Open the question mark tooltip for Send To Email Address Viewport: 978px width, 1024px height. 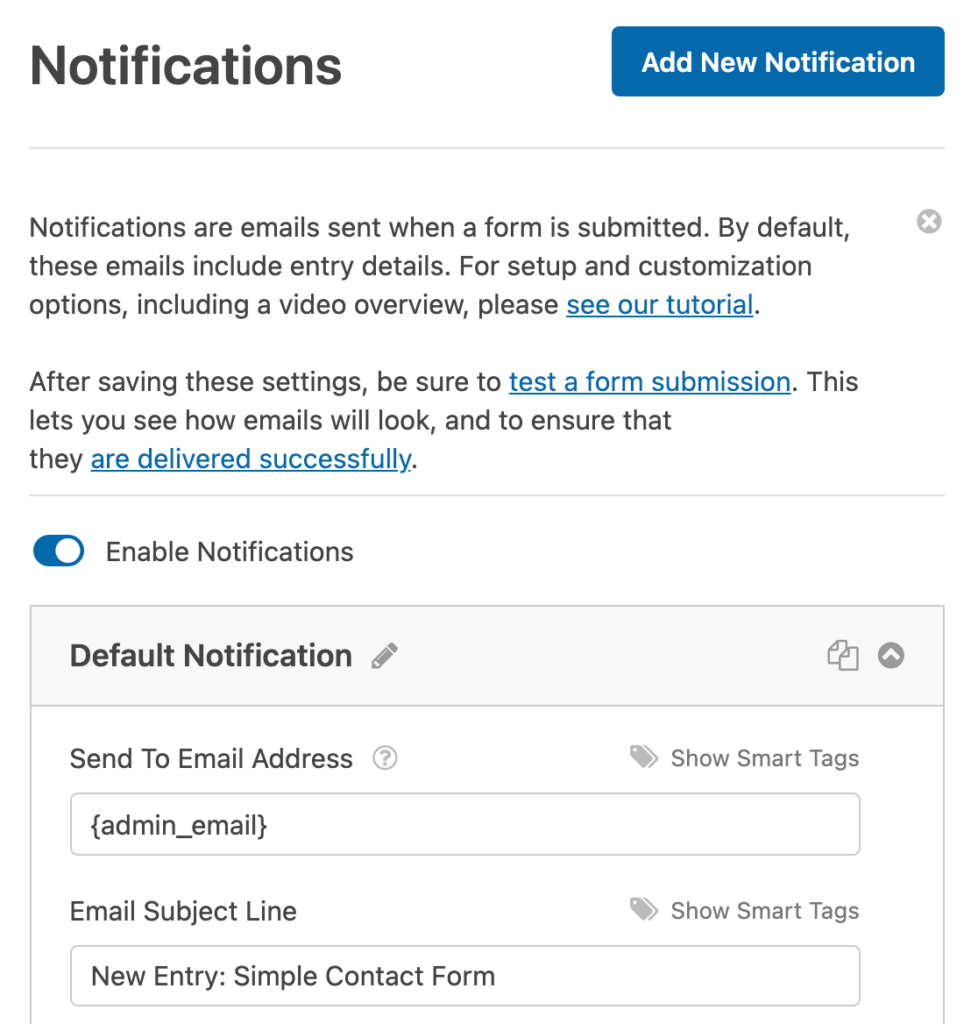(383, 758)
